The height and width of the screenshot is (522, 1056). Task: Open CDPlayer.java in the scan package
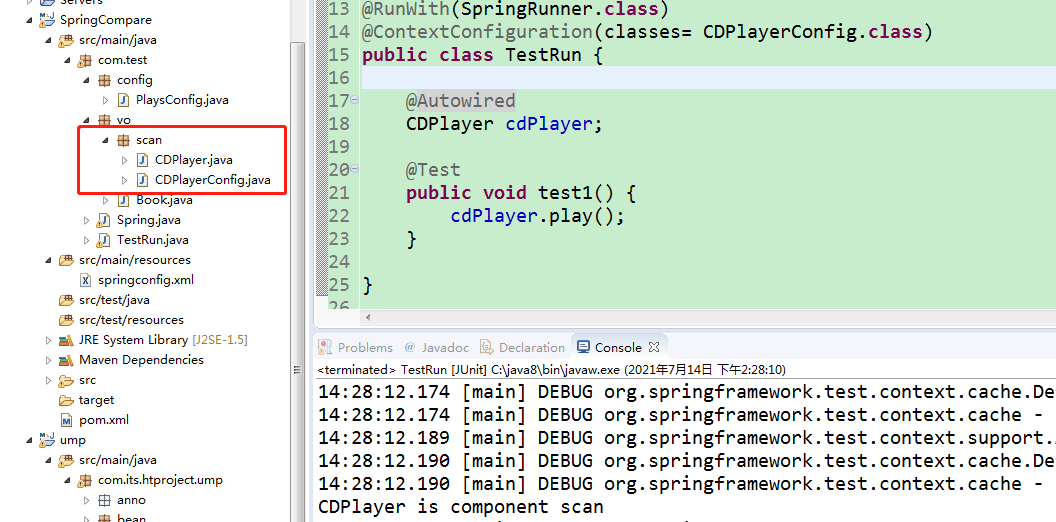tap(193, 160)
